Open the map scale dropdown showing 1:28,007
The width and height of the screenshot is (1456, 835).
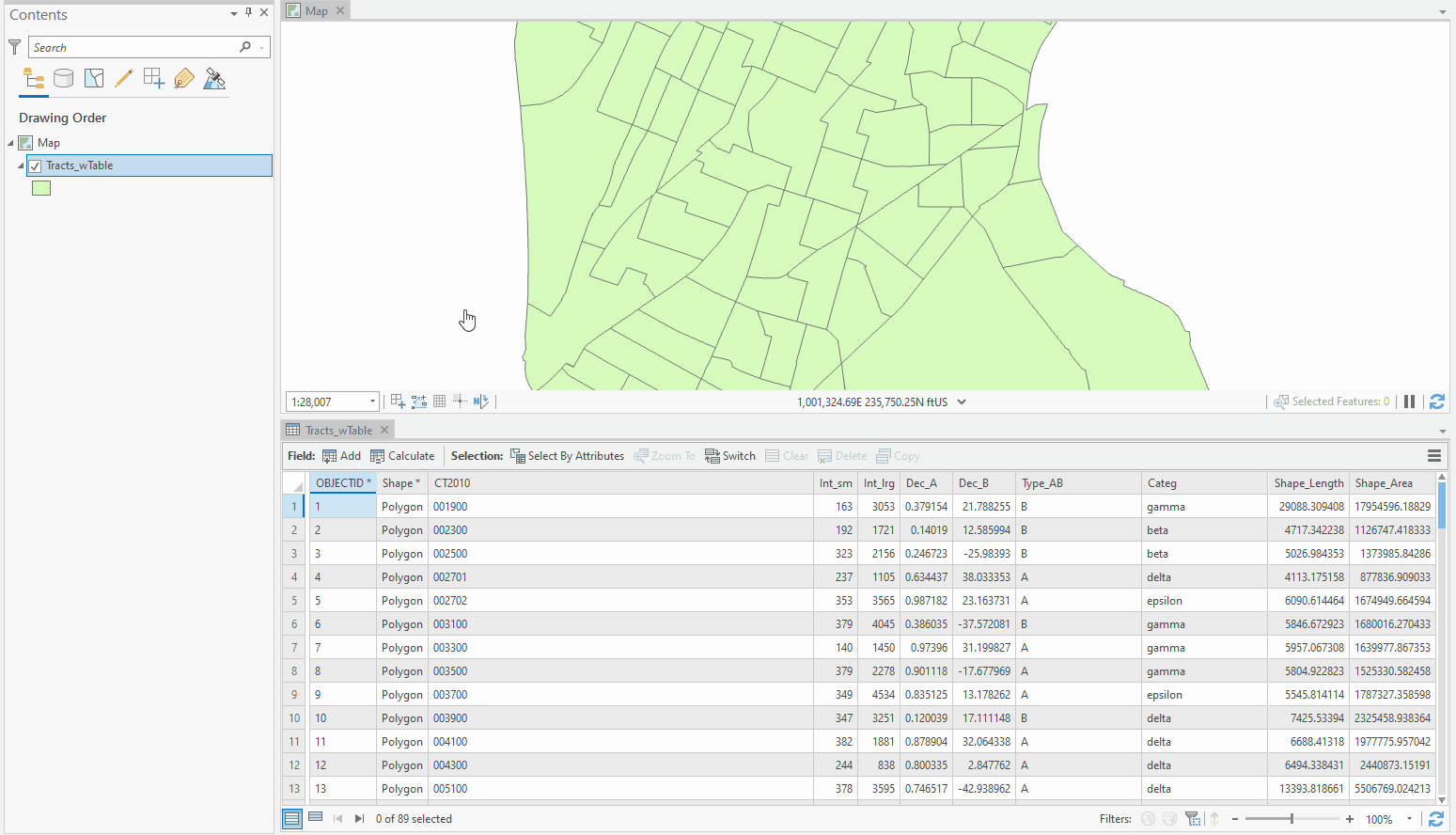coord(371,401)
